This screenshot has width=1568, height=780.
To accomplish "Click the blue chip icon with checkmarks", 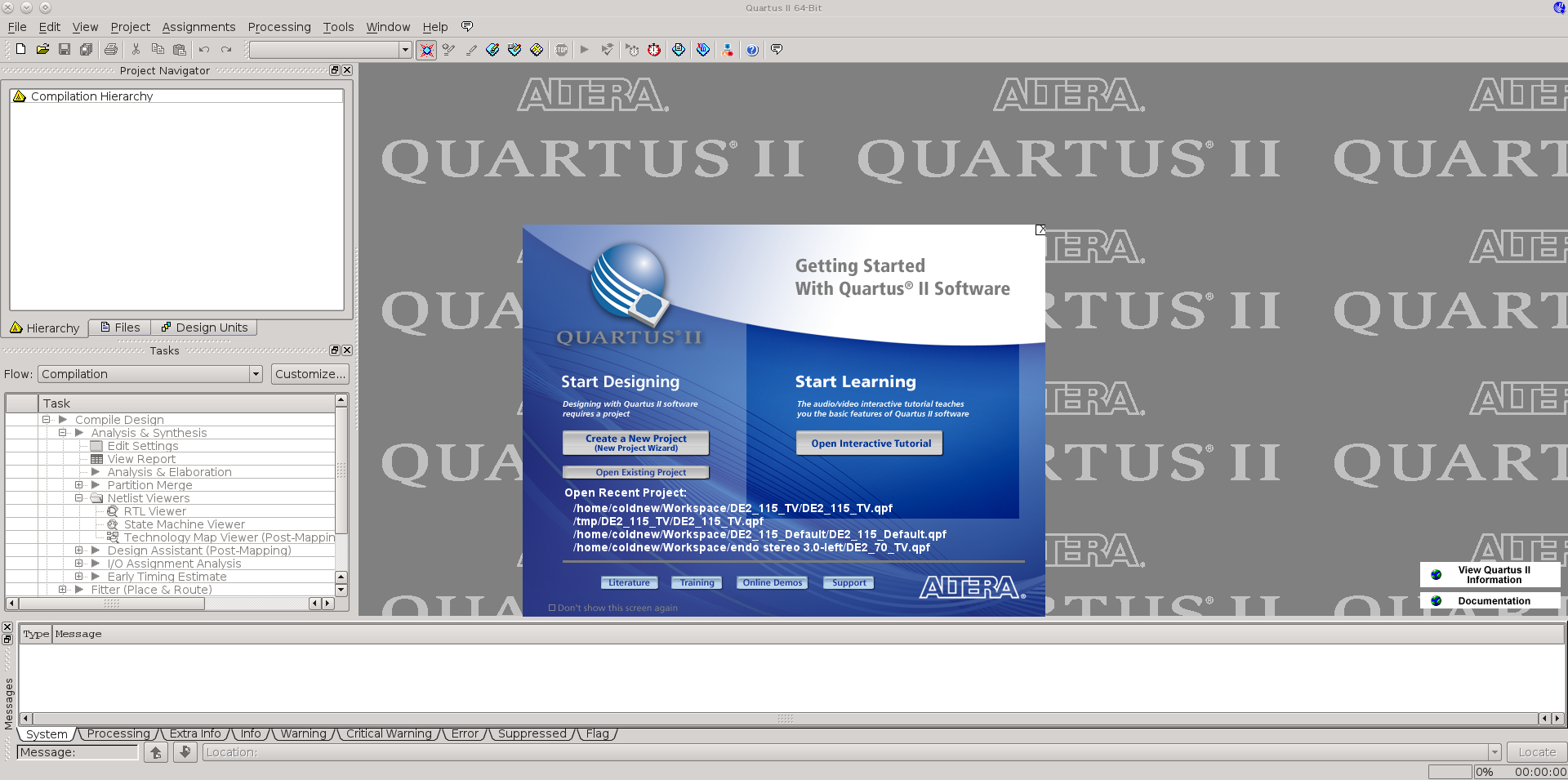I will point(514,50).
